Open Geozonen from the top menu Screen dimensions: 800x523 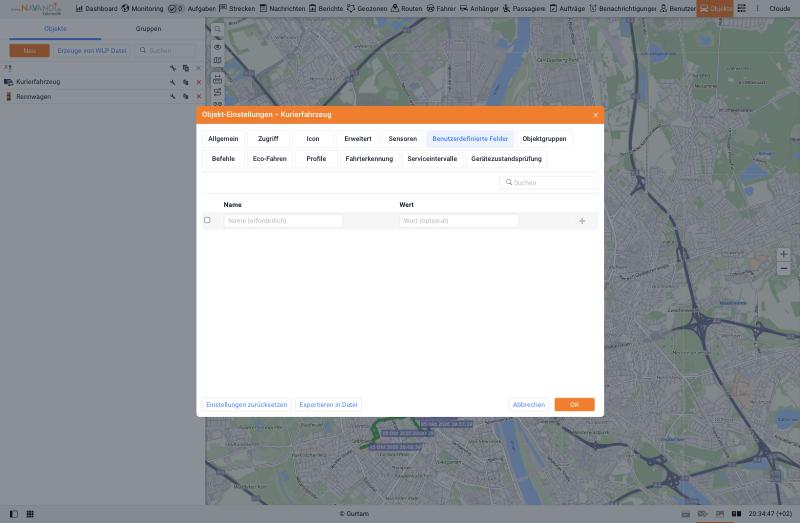367,9
